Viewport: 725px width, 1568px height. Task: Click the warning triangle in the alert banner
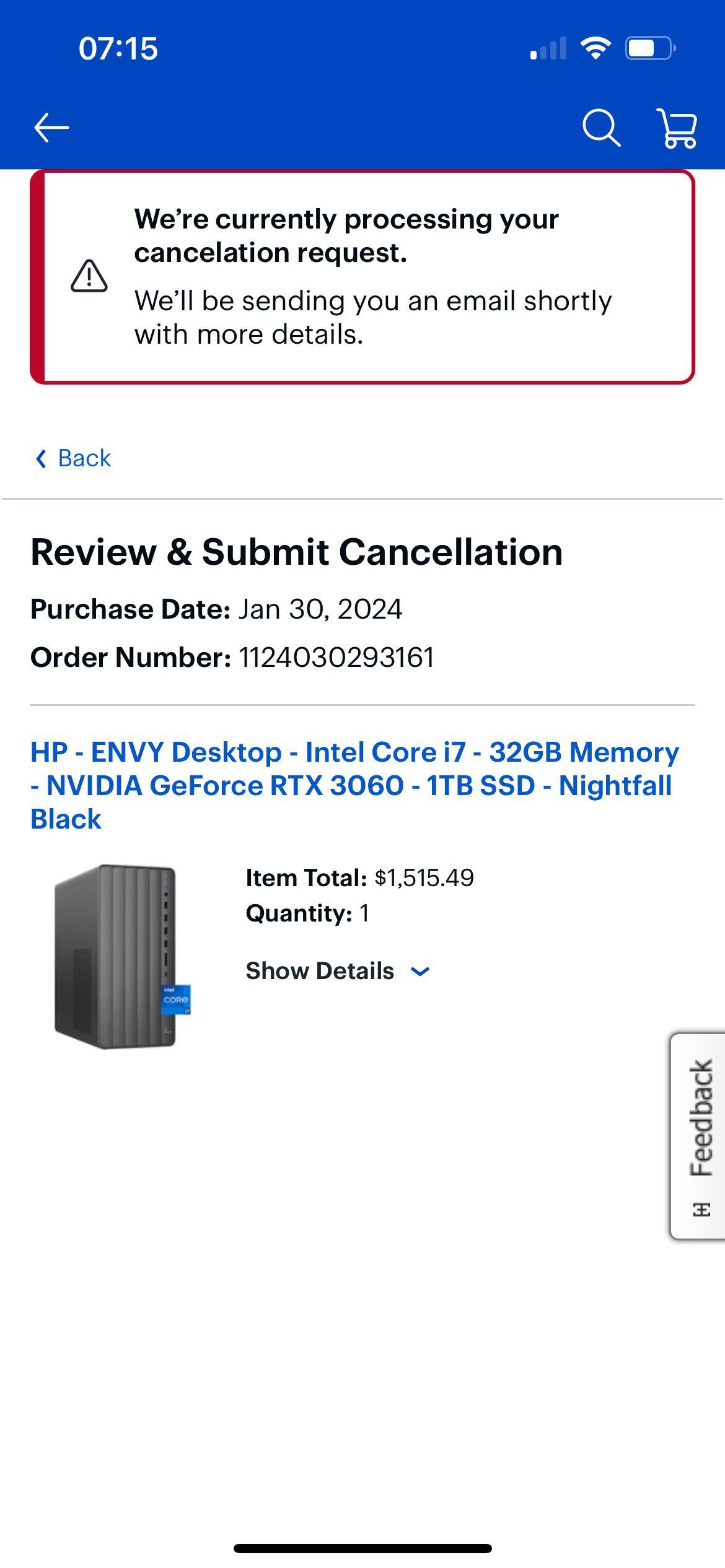(x=87, y=277)
